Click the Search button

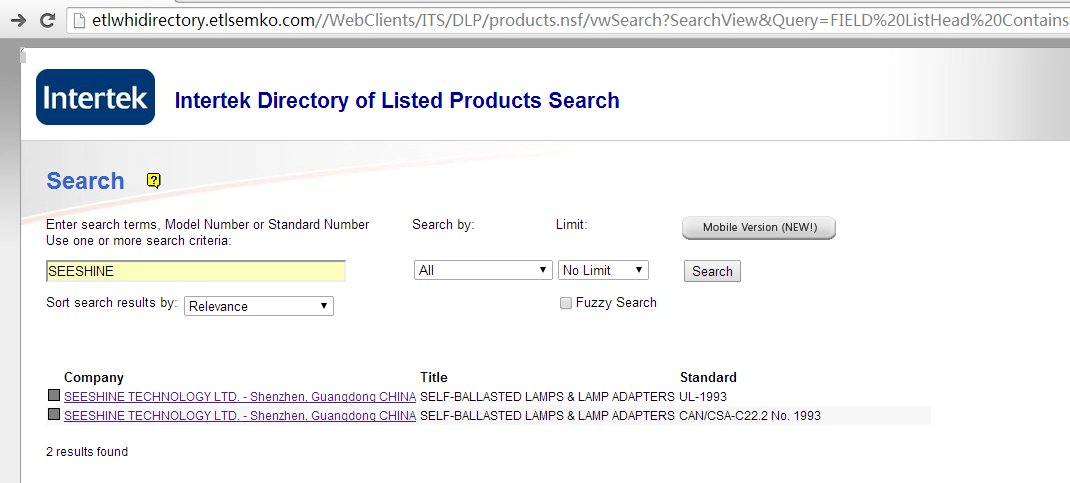click(x=712, y=271)
